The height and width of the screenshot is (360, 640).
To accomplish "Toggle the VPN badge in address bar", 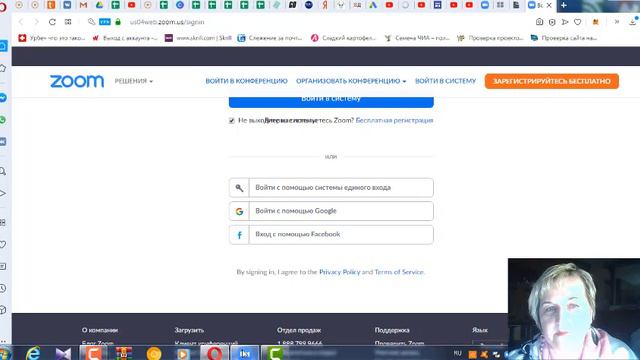I will pos(104,22).
